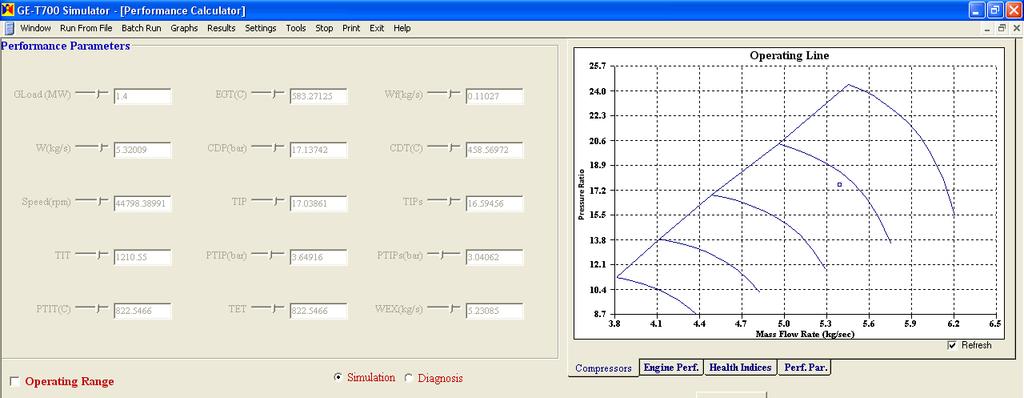Click the Stop menu item

[324, 28]
